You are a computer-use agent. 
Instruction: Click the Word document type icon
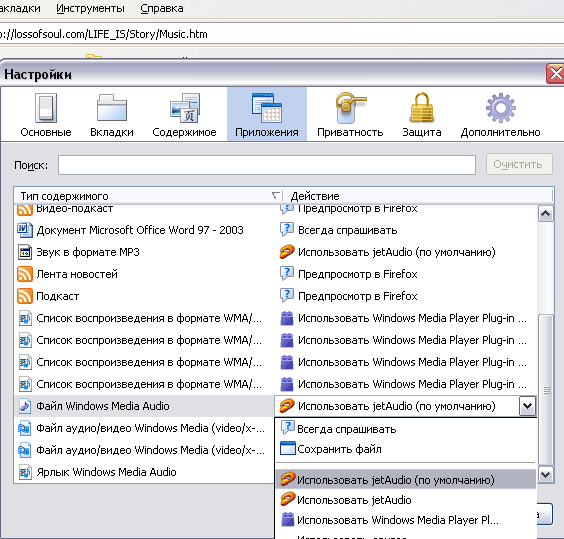(25, 230)
